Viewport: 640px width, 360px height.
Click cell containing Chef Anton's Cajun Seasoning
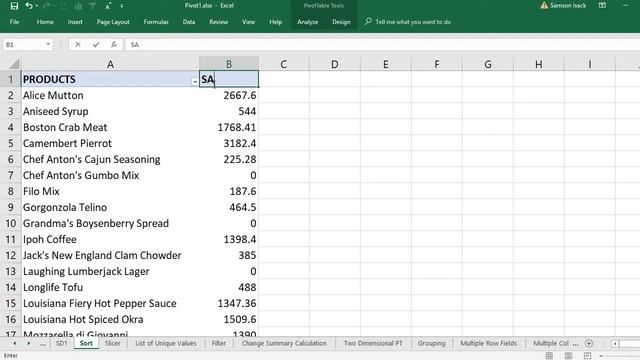pos(110,159)
